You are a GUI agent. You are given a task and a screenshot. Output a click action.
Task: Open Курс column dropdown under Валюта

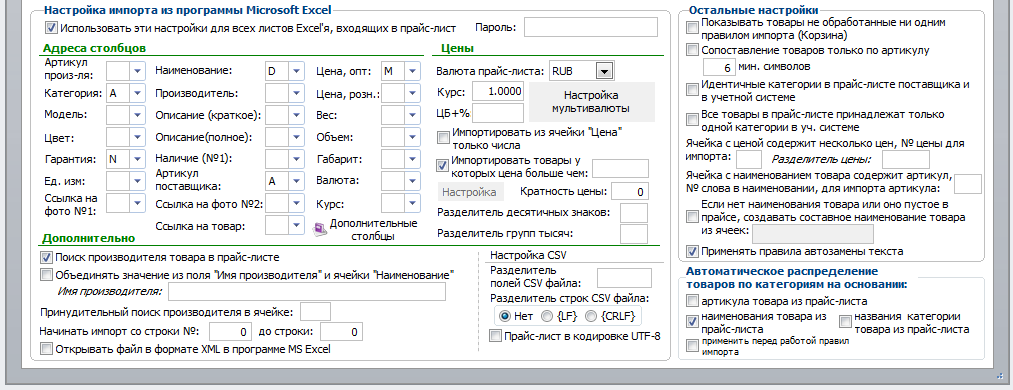[412, 203]
